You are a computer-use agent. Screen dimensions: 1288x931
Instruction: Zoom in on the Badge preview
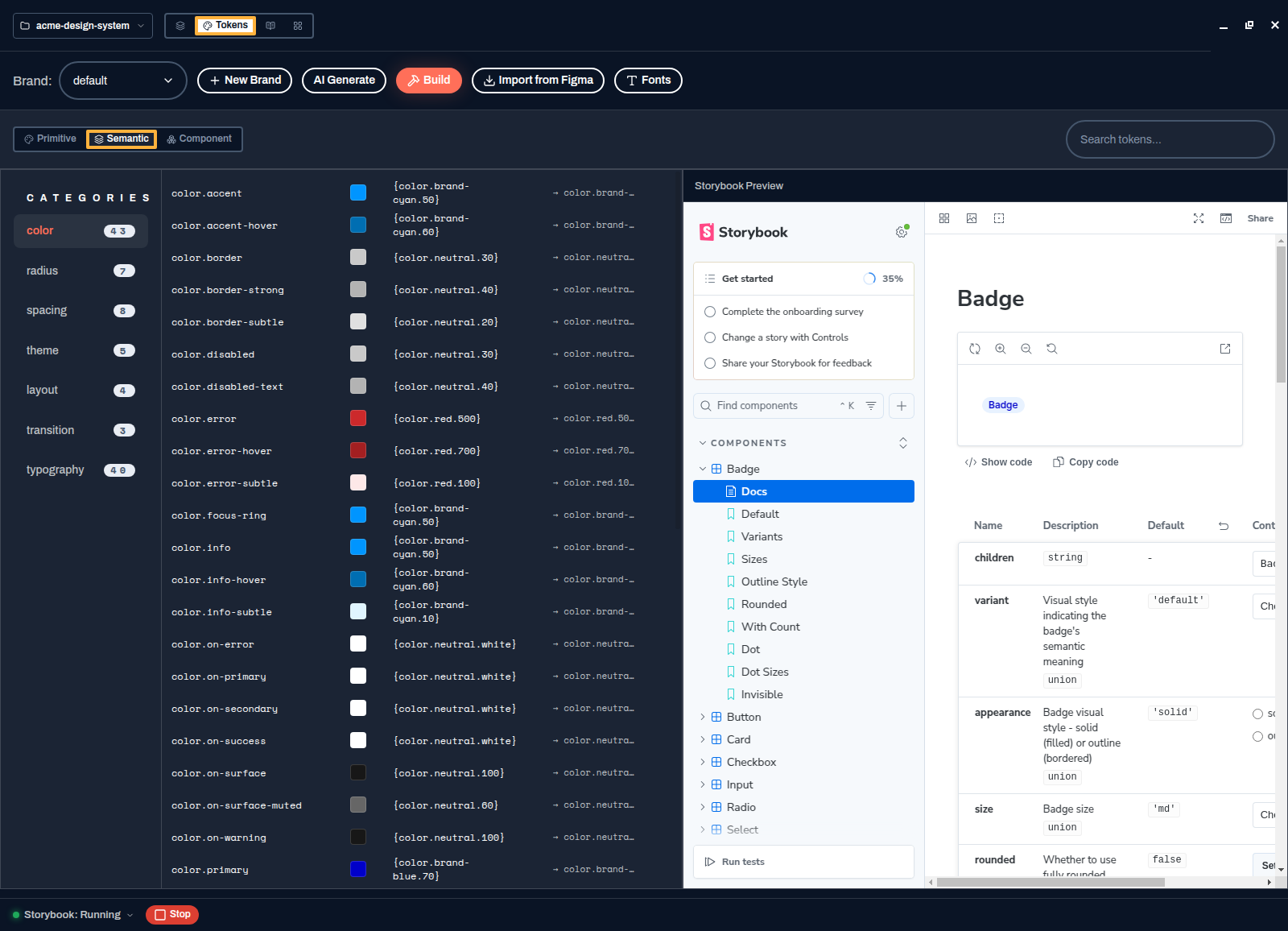tap(1001, 349)
